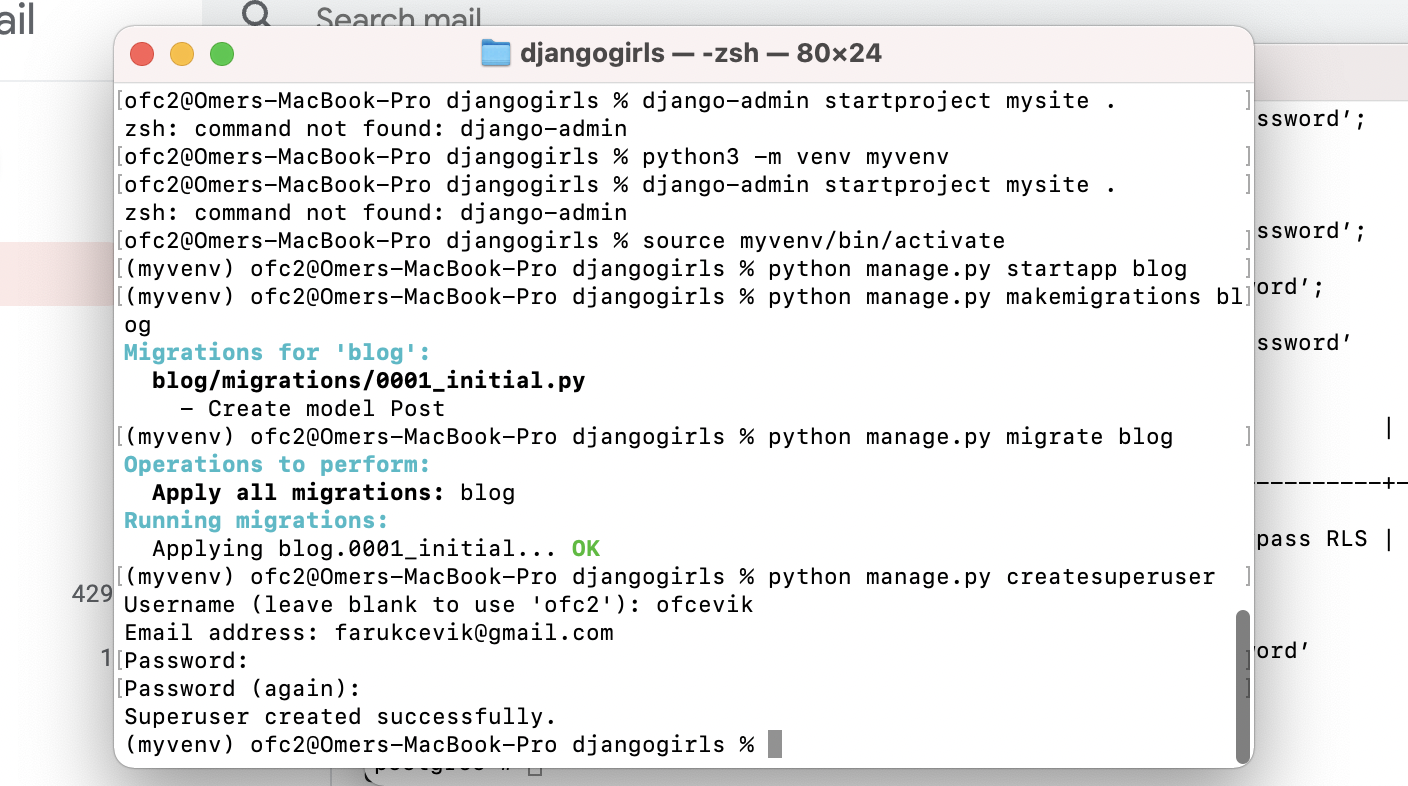Click 'source myvenv/bin/activate' command line
This screenshot has height=786, width=1408.
[823, 241]
